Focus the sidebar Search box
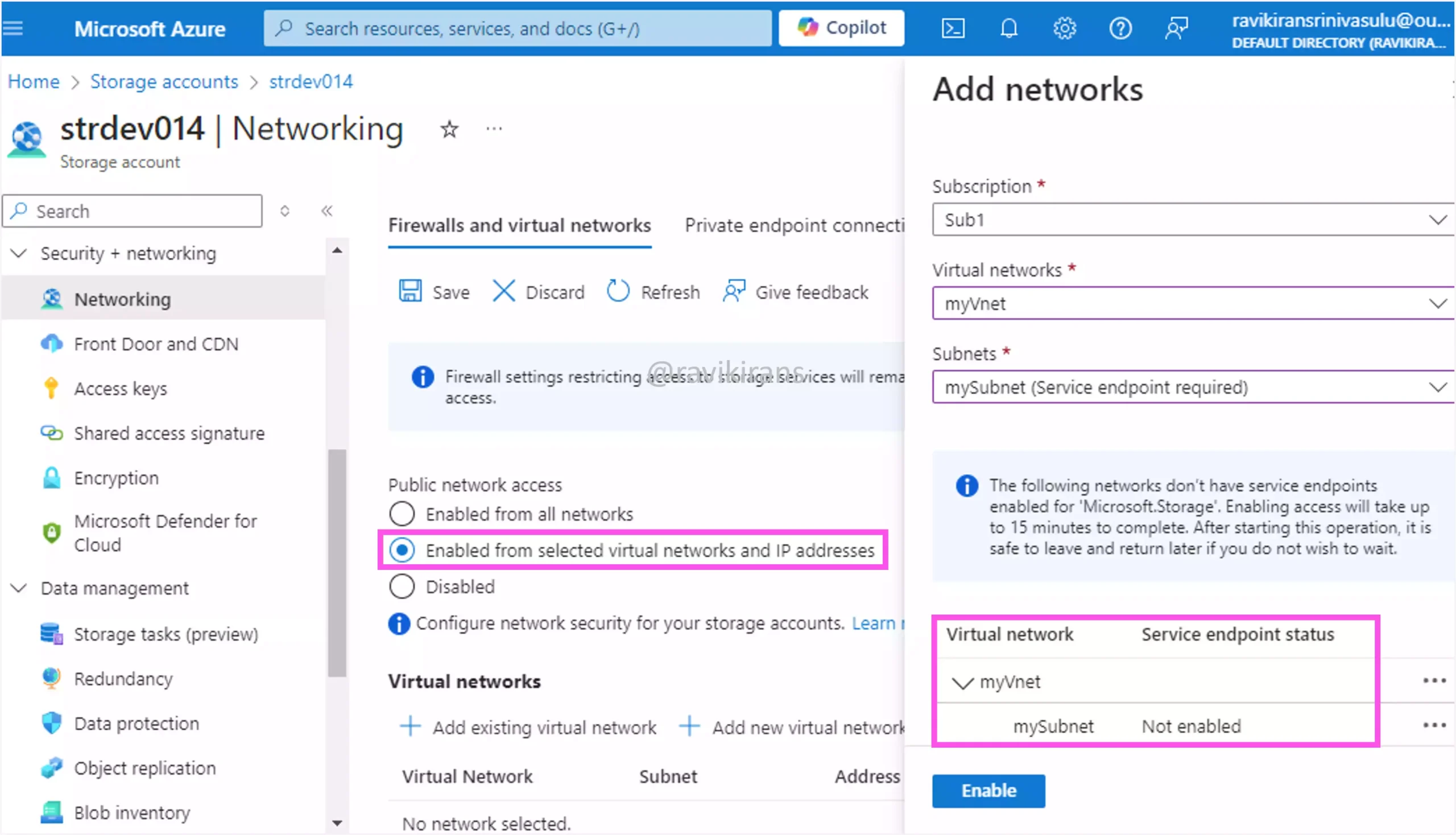1456x835 pixels. tap(133, 211)
